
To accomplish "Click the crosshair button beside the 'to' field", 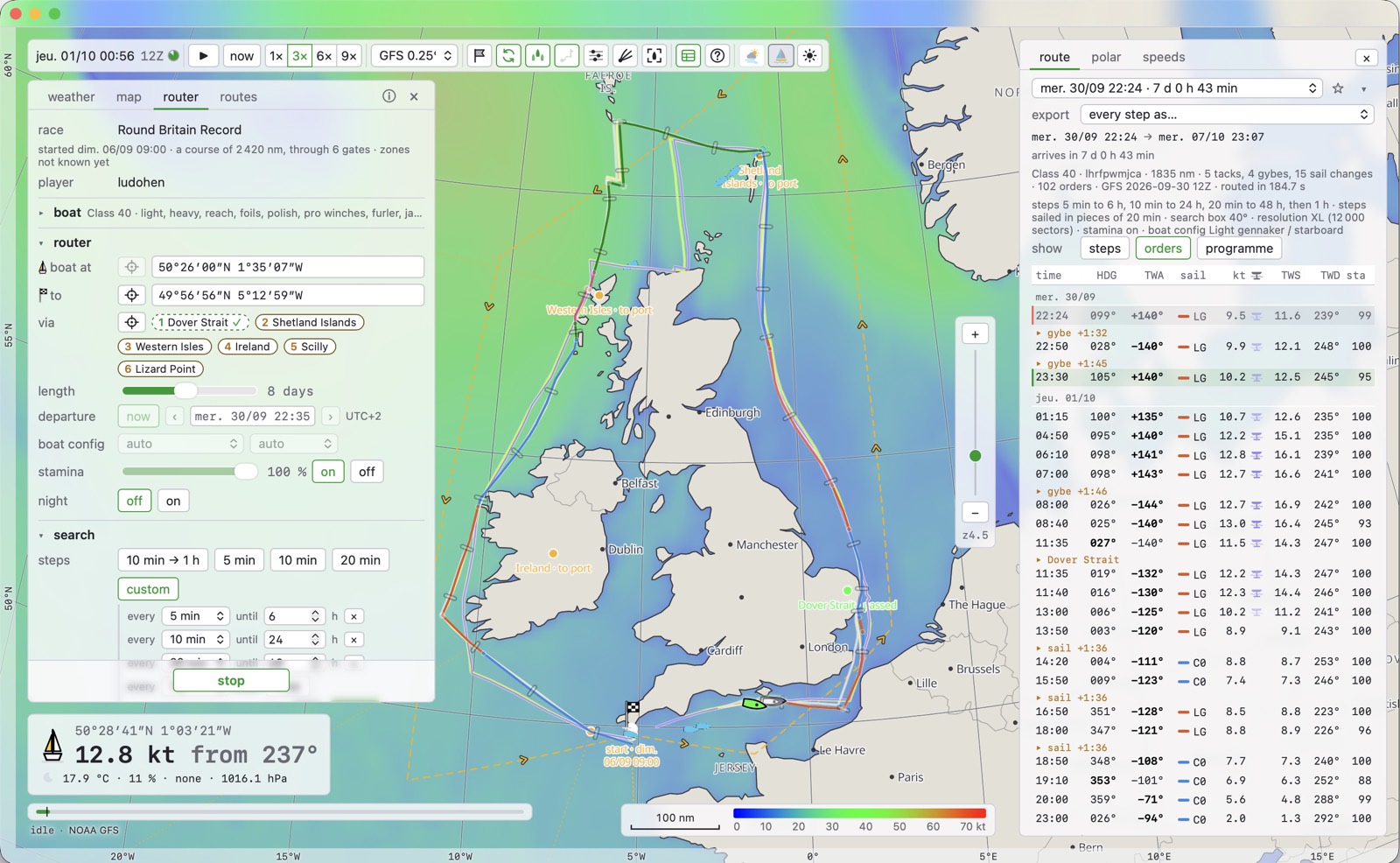I will [x=131, y=295].
